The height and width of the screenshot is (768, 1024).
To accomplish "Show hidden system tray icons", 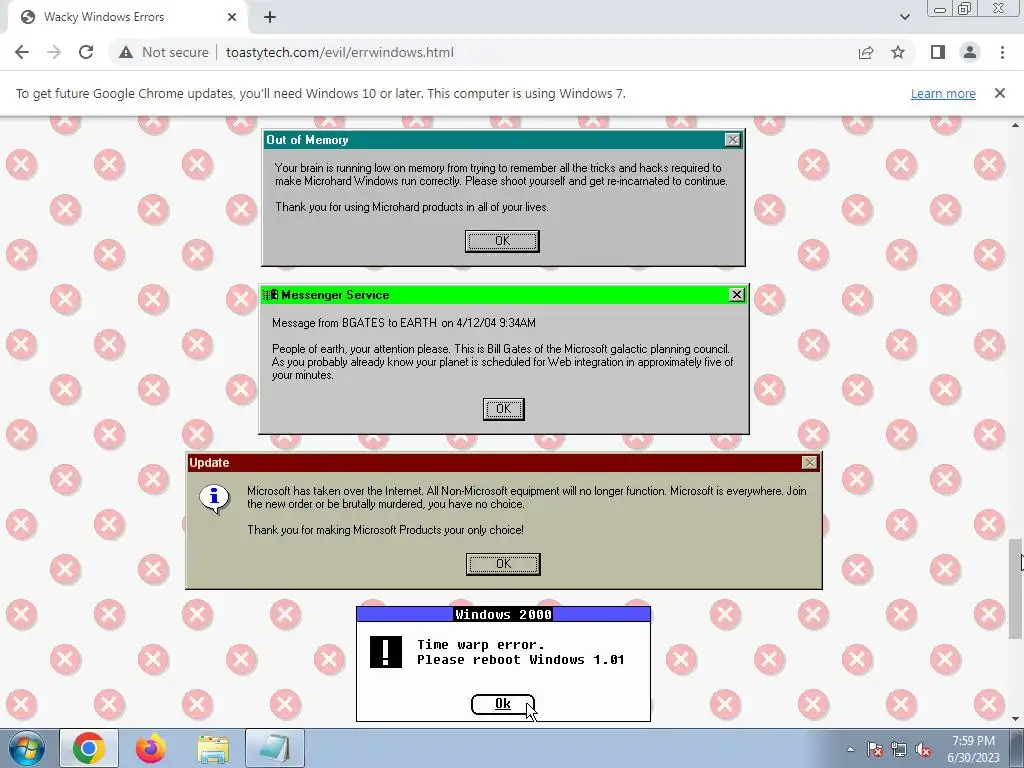I will [x=850, y=749].
